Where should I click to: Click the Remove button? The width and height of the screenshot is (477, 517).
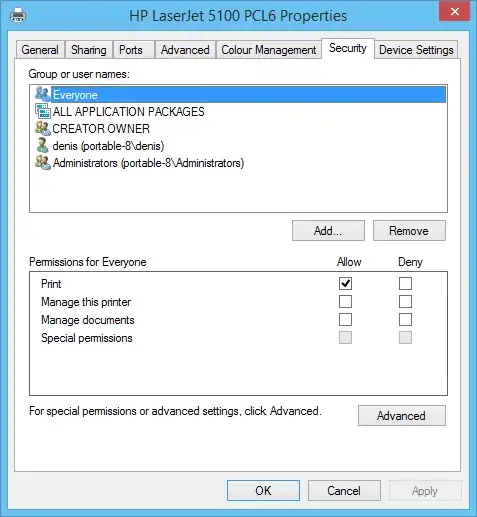tap(409, 231)
